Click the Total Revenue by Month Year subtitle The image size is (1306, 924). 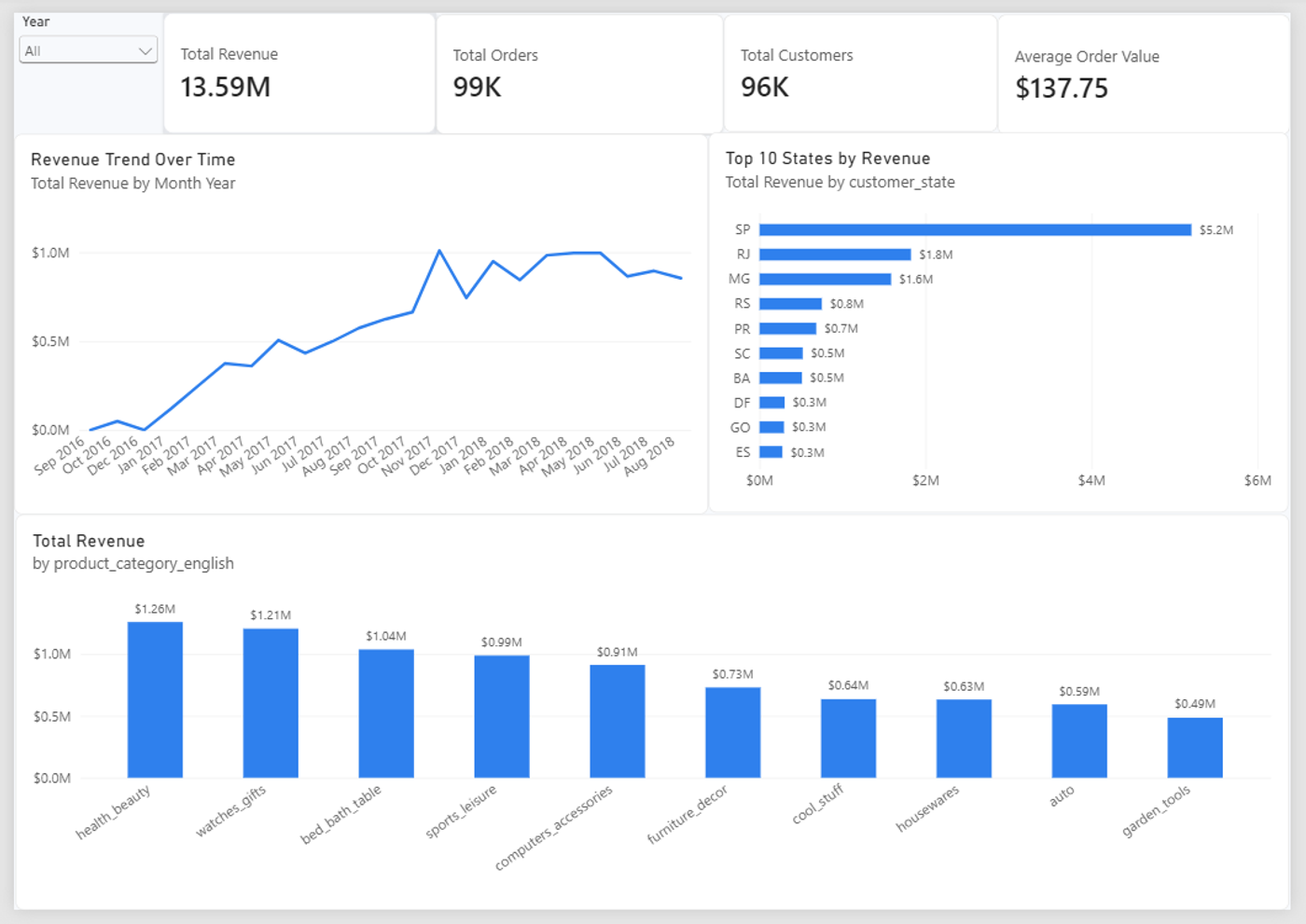133,183
